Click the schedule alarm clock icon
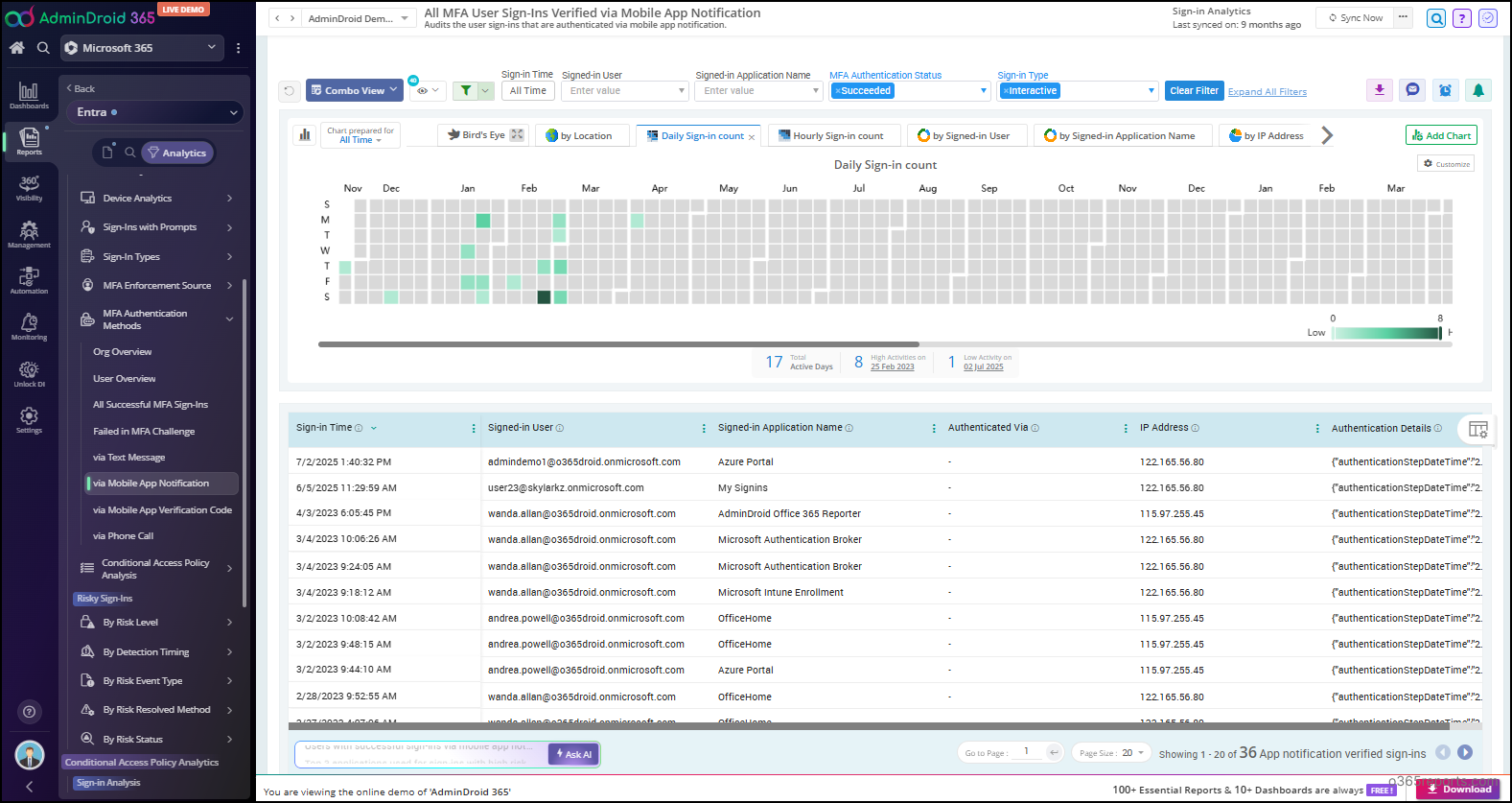The height and width of the screenshot is (803, 1512). pos(1445,90)
